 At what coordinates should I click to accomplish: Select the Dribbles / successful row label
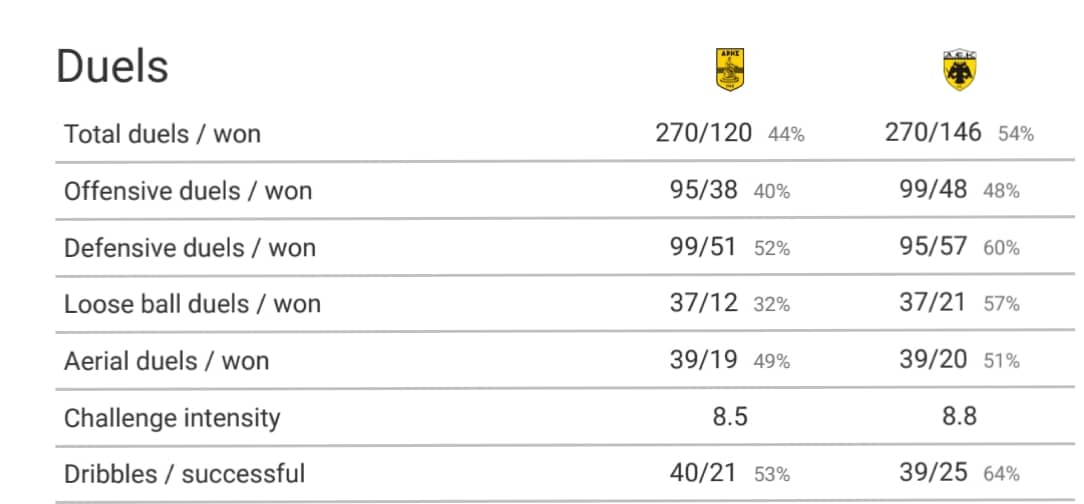(185, 474)
